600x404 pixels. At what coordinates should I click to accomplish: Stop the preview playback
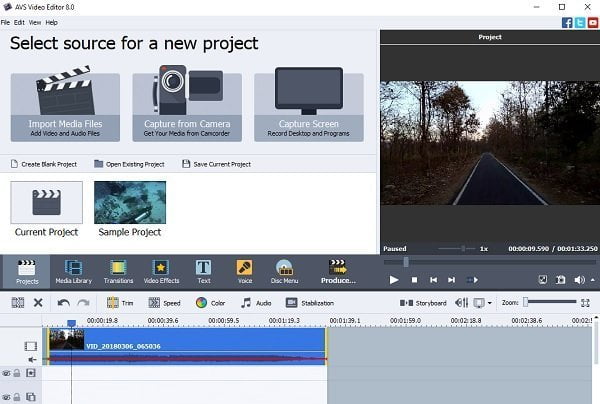coord(414,280)
